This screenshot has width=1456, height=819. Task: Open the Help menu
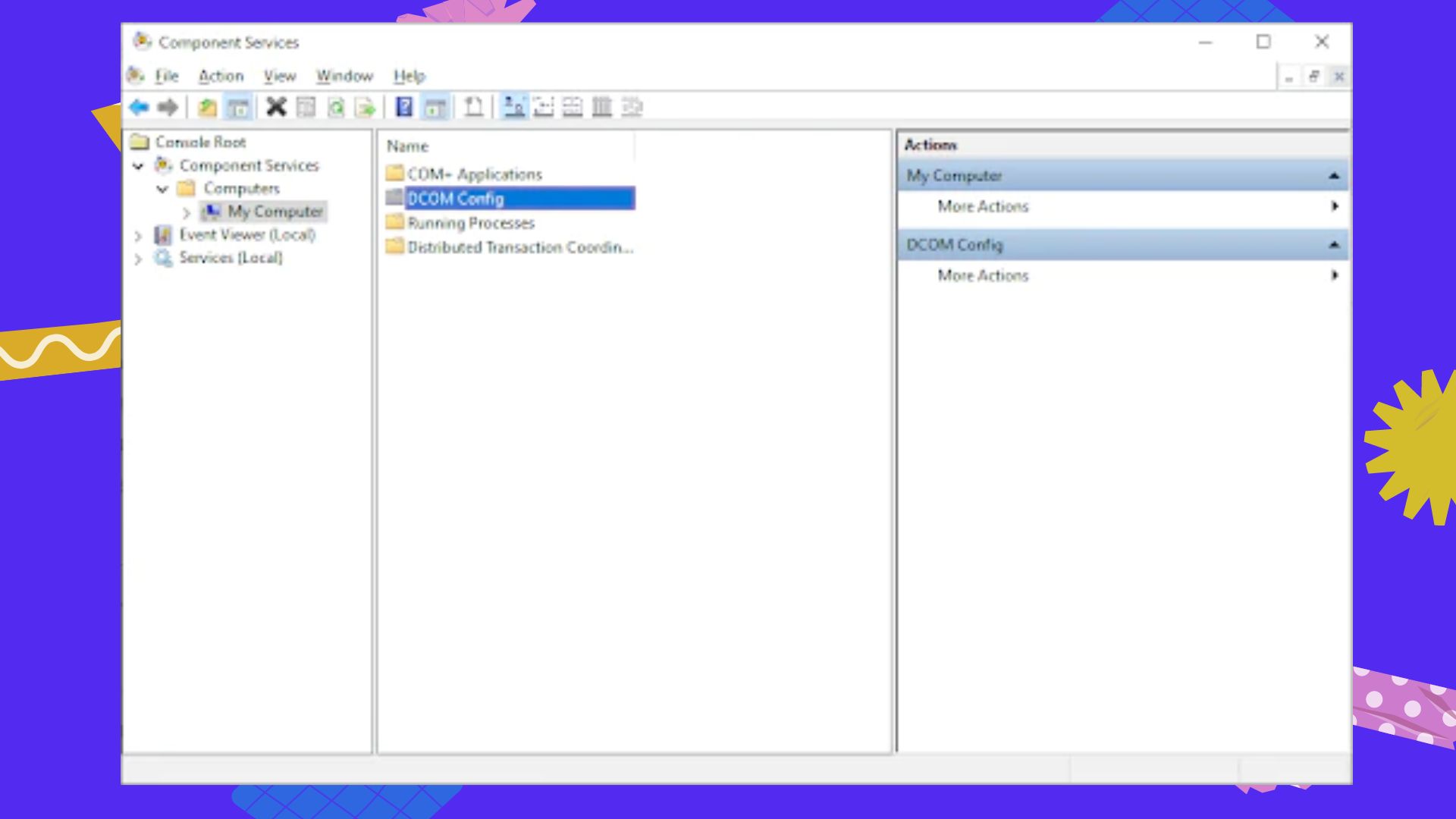tap(409, 76)
